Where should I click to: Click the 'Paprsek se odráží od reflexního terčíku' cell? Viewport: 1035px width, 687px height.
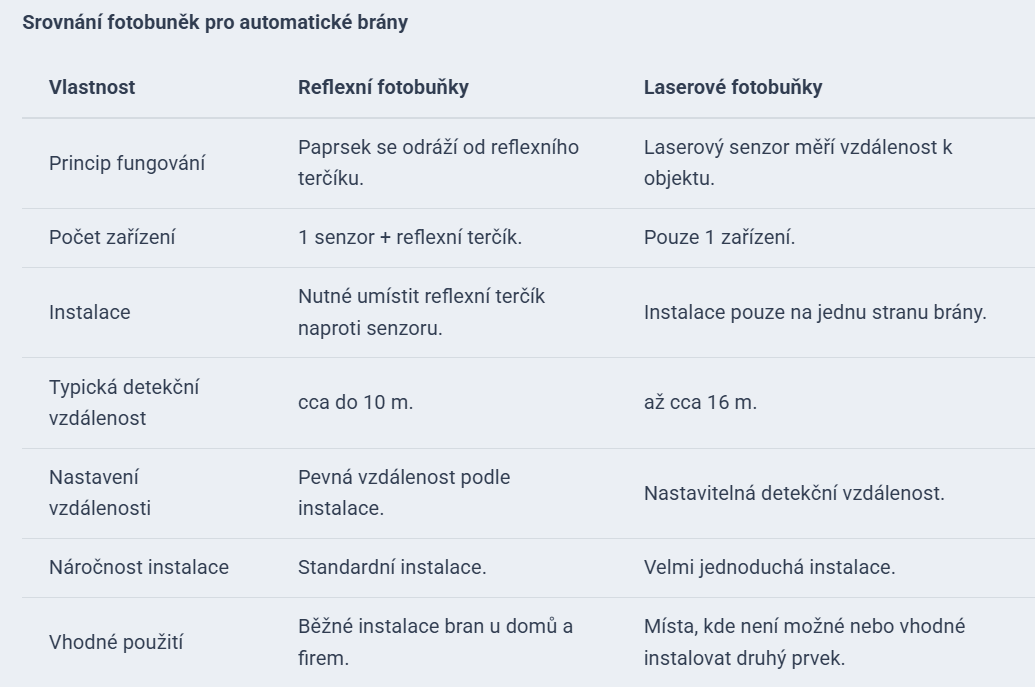438,162
